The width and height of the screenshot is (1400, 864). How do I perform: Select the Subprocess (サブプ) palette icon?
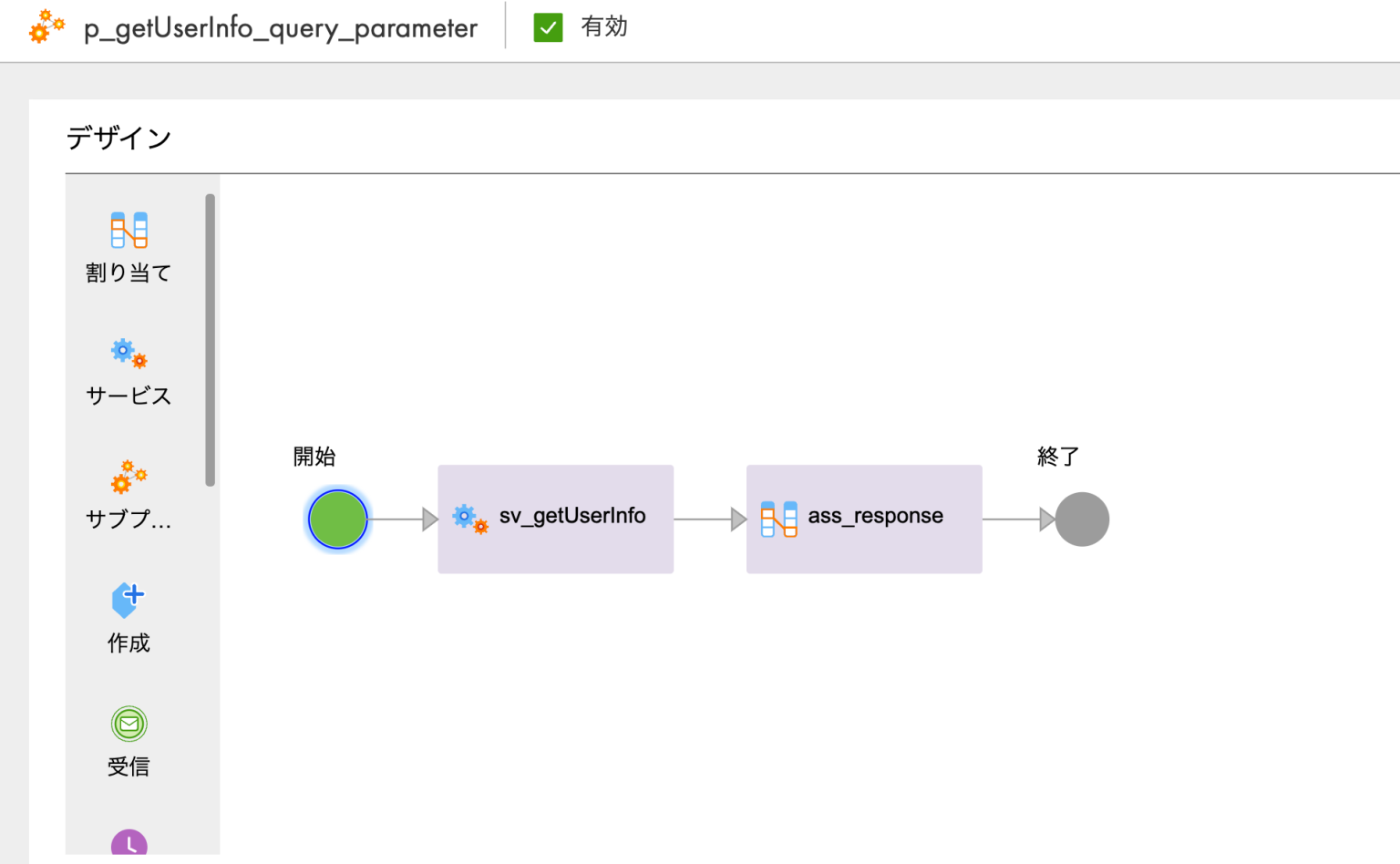(128, 476)
